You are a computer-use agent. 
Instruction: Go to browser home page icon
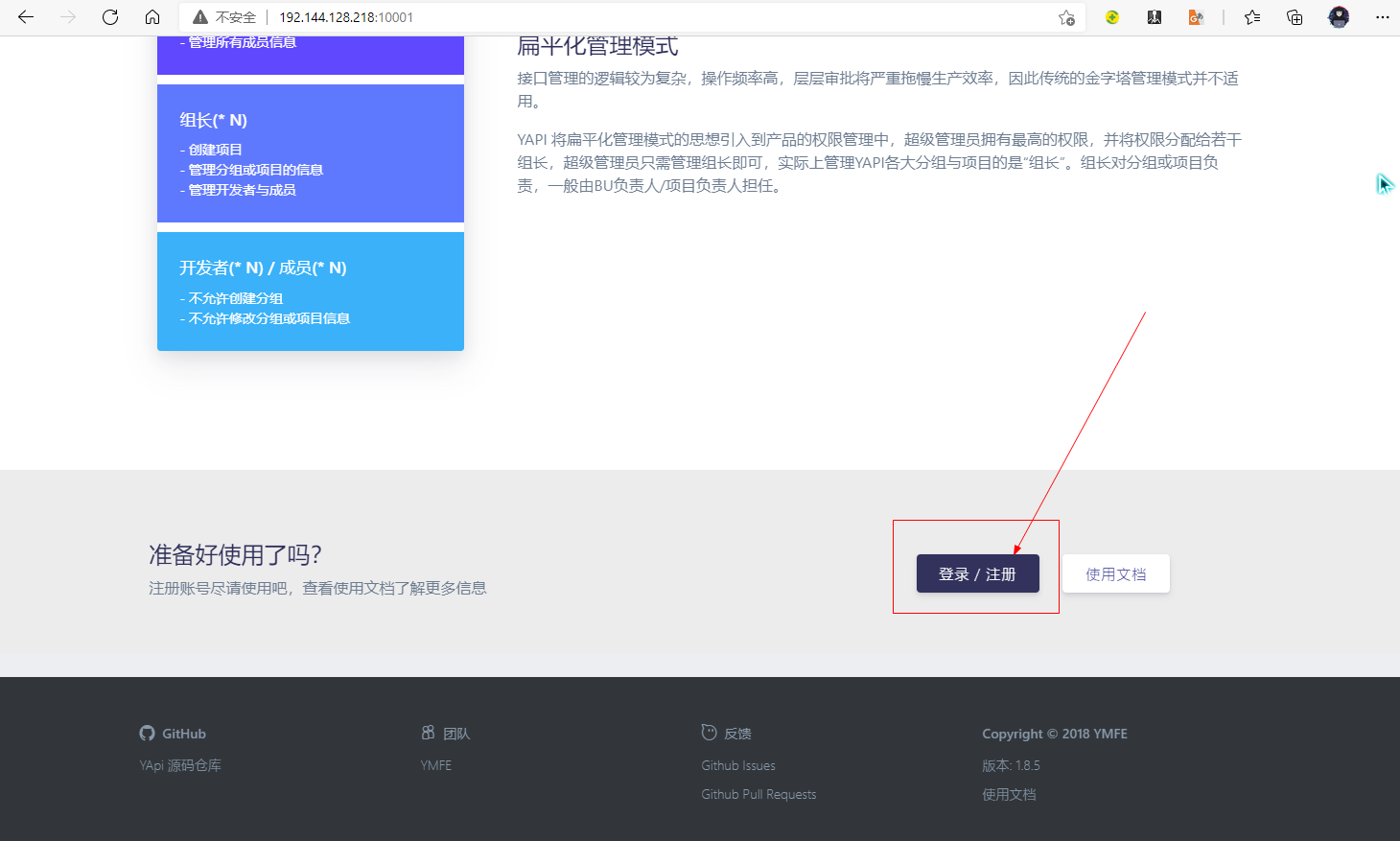coord(152,17)
